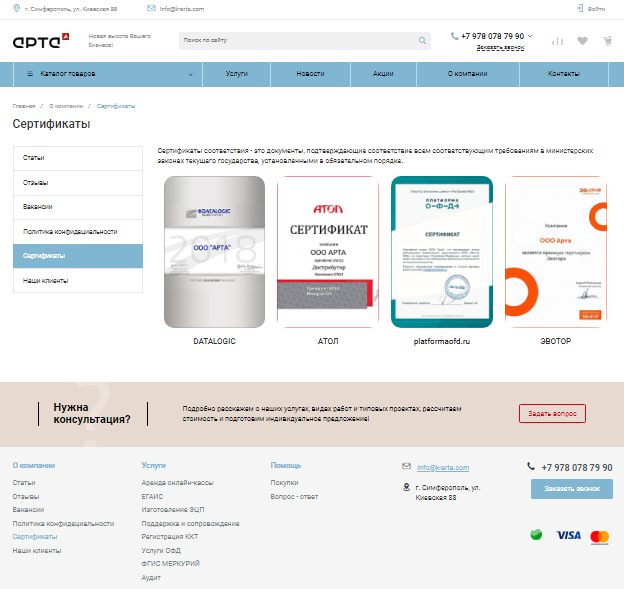
Task: Open footer ФГИС МЕРКУРИЙ link
Action: (171, 564)
